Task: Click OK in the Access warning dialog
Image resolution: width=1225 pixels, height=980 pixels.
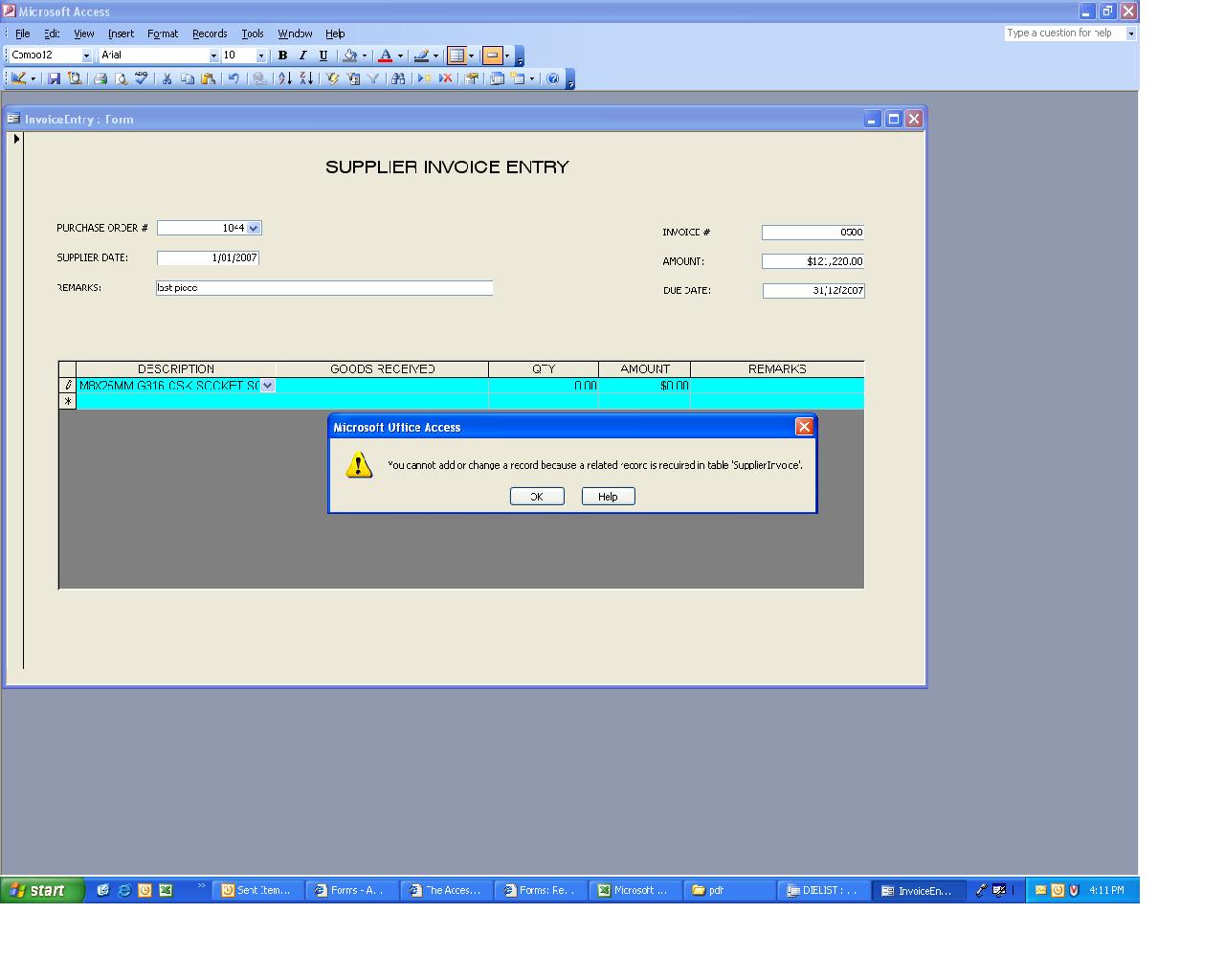Action: [x=537, y=496]
